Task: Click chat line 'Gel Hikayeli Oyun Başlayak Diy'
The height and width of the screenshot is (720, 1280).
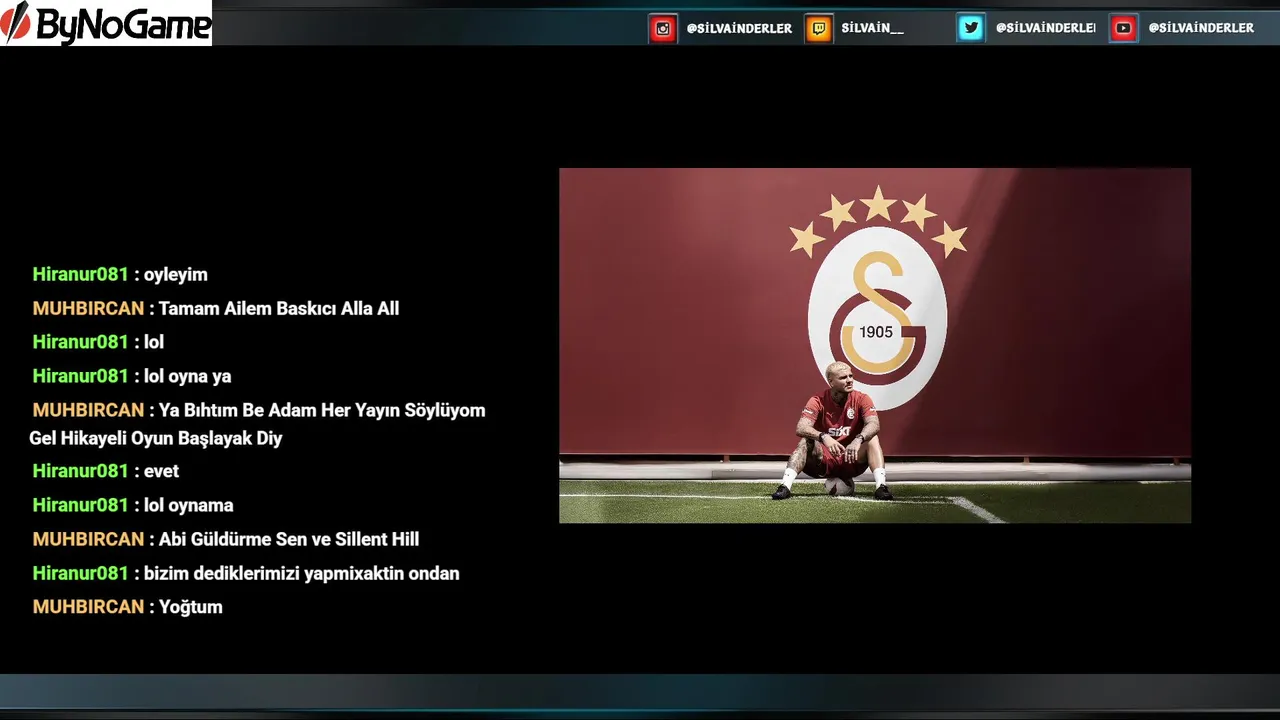Action: 156,439
